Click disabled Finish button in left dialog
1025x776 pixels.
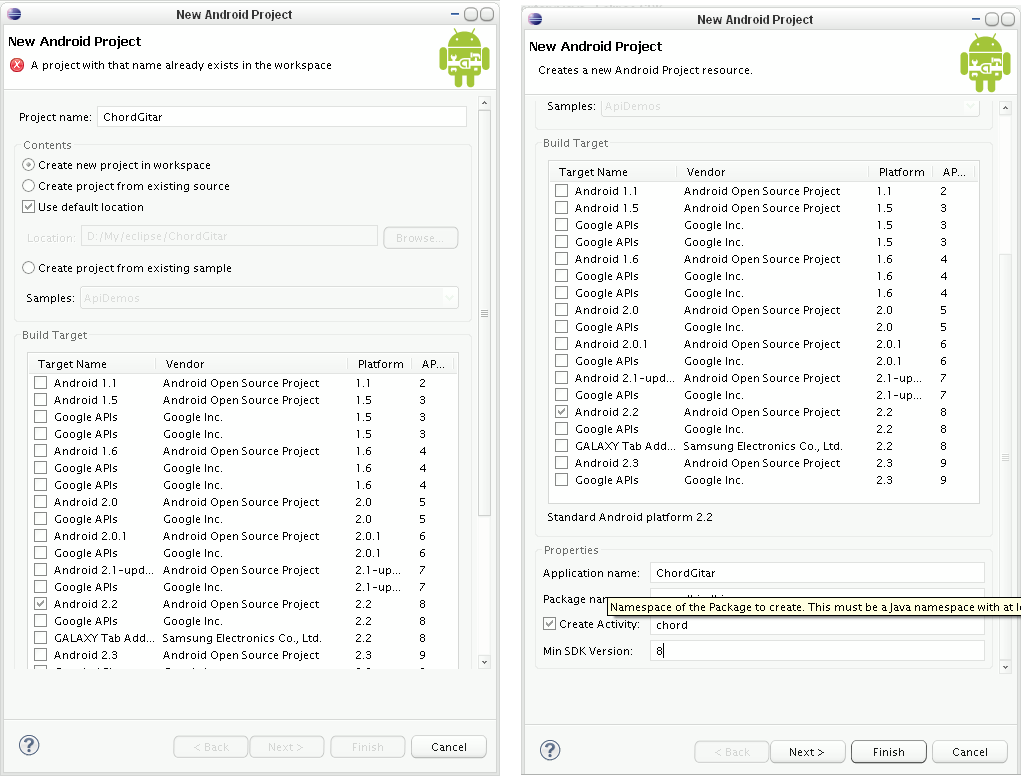[x=367, y=747]
